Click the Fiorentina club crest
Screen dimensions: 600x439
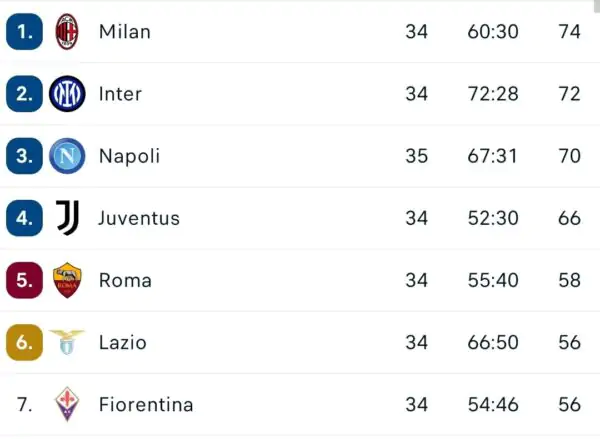tap(67, 404)
